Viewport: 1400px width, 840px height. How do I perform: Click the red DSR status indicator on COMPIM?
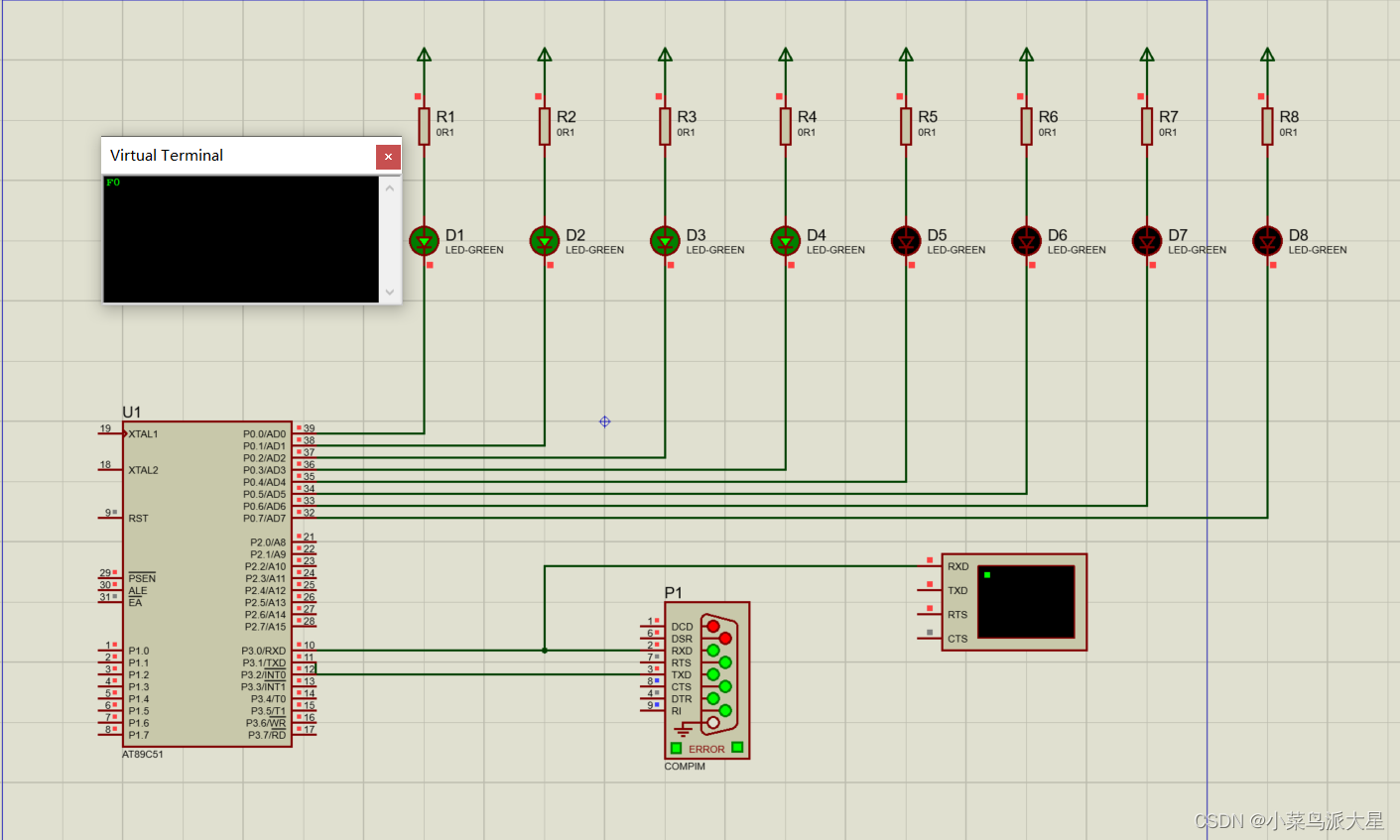(725, 638)
